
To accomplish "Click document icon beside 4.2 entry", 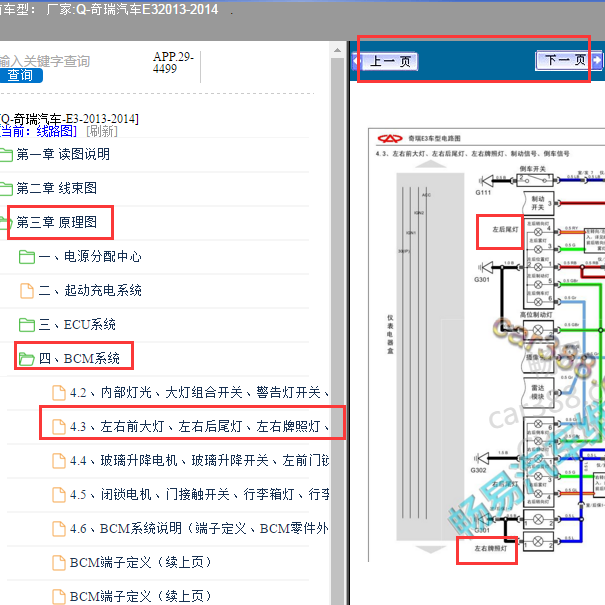I will point(59,393).
